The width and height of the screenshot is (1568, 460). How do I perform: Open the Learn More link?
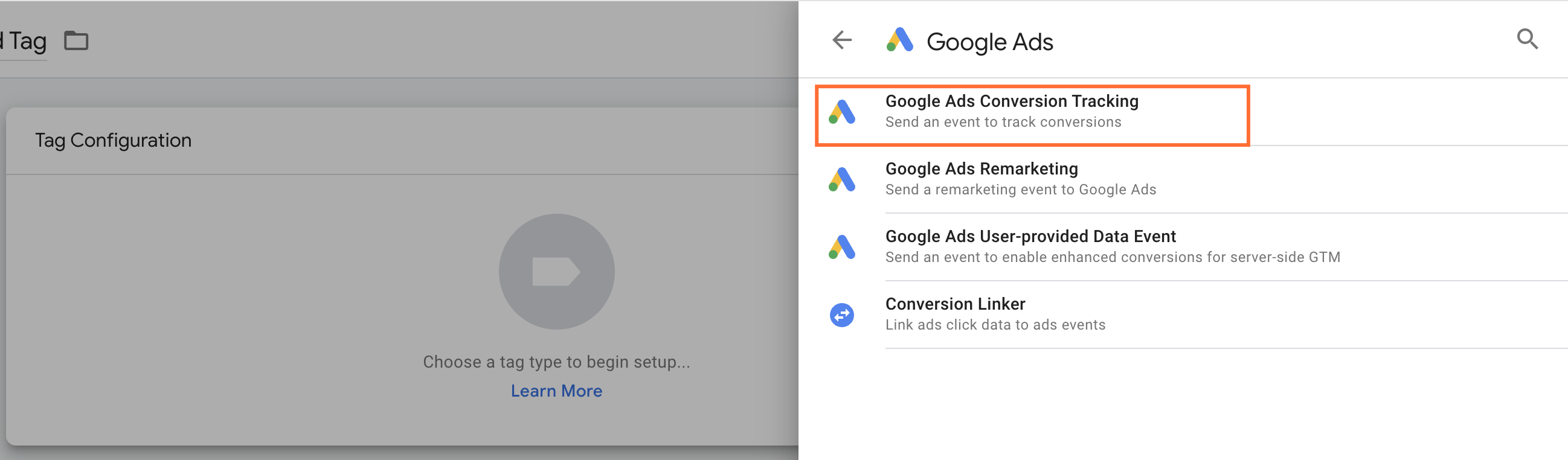(556, 391)
